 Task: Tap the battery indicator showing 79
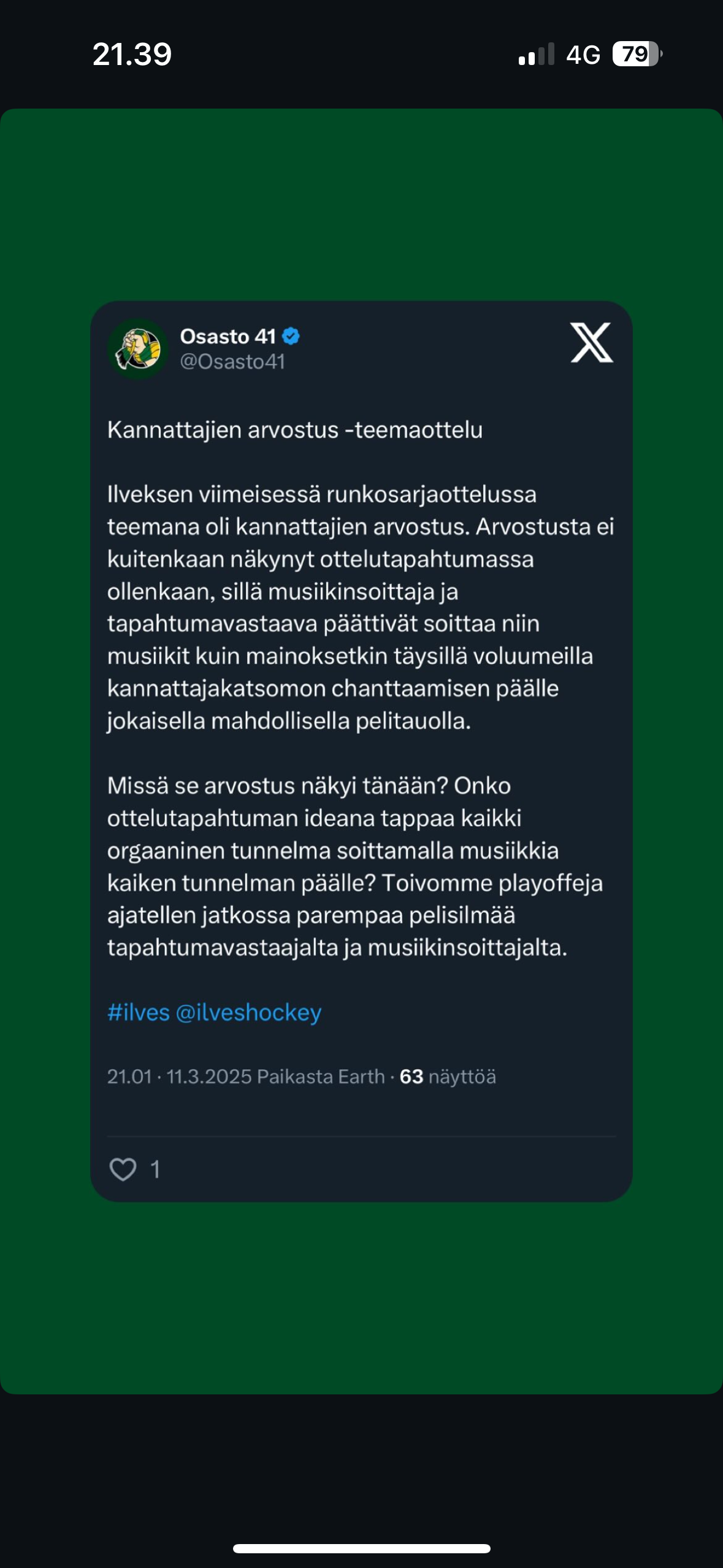coord(637,54)
